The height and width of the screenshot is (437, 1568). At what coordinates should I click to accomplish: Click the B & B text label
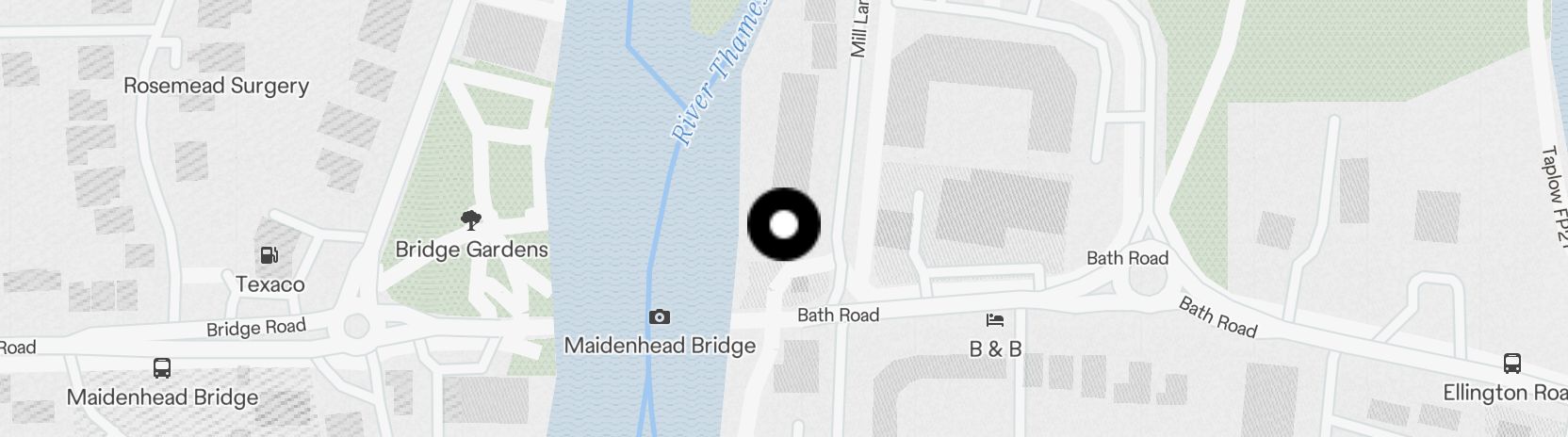point(995,349)
